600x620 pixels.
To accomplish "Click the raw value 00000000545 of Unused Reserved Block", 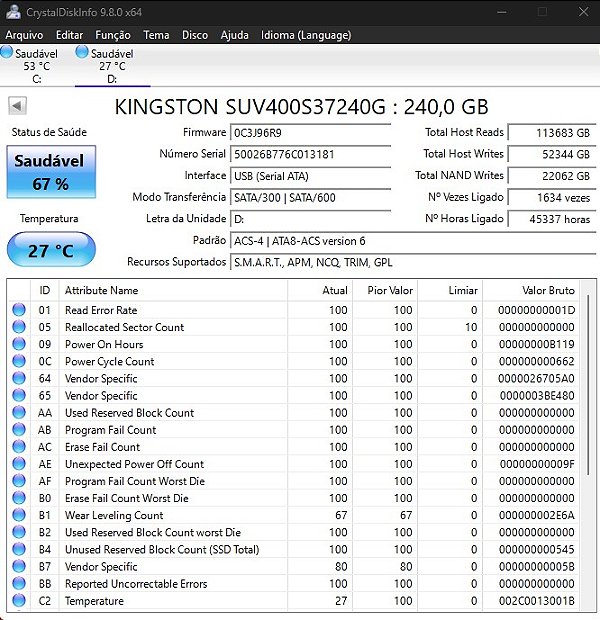I will [536, 549].
